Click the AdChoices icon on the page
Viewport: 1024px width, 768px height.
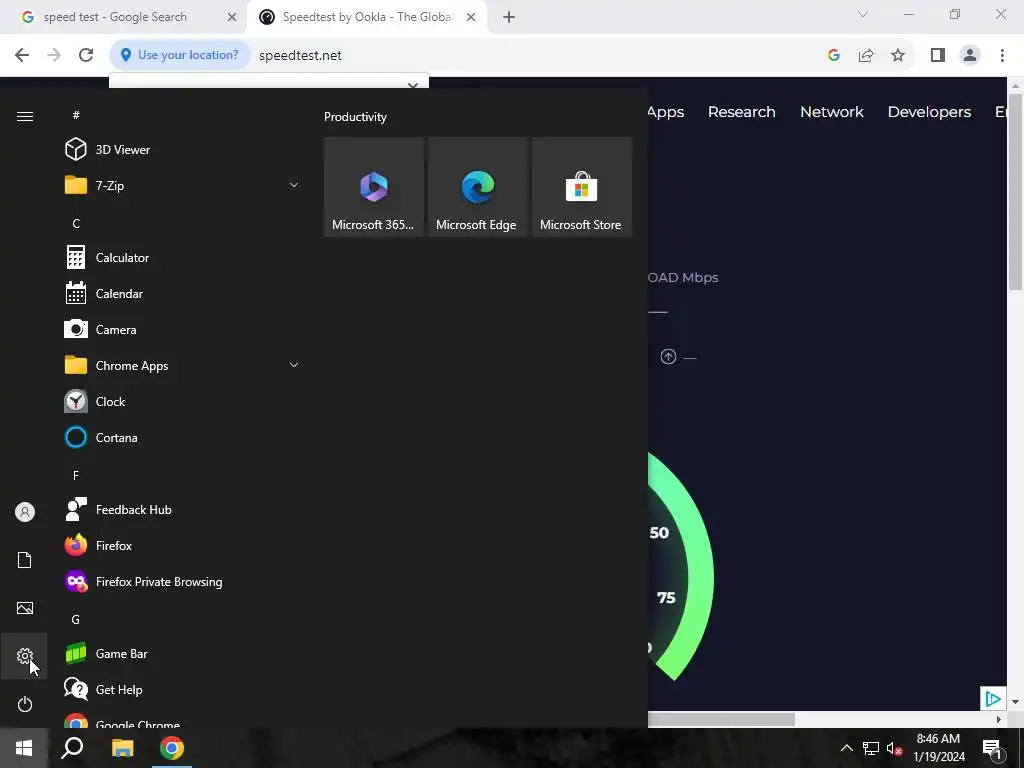992,699
